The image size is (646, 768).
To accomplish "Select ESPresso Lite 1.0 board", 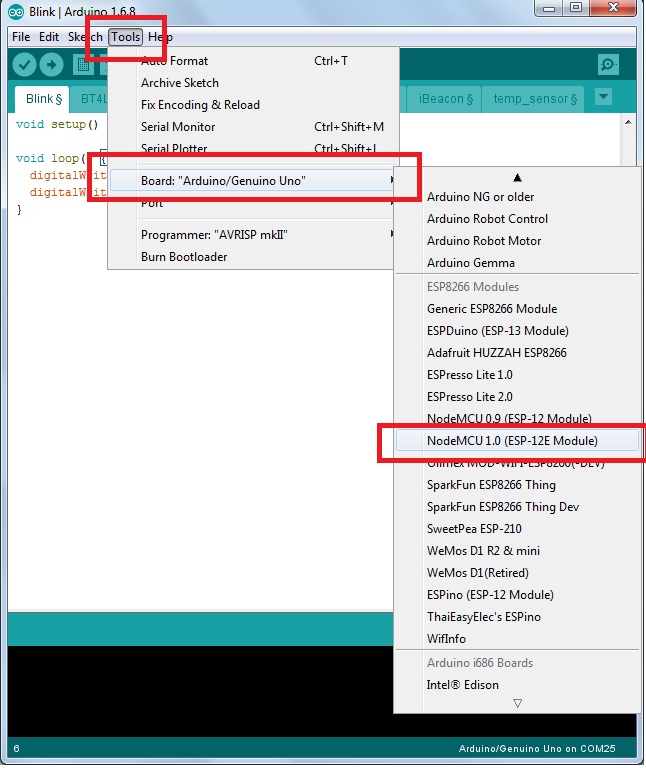I will [x=517, y=375].
